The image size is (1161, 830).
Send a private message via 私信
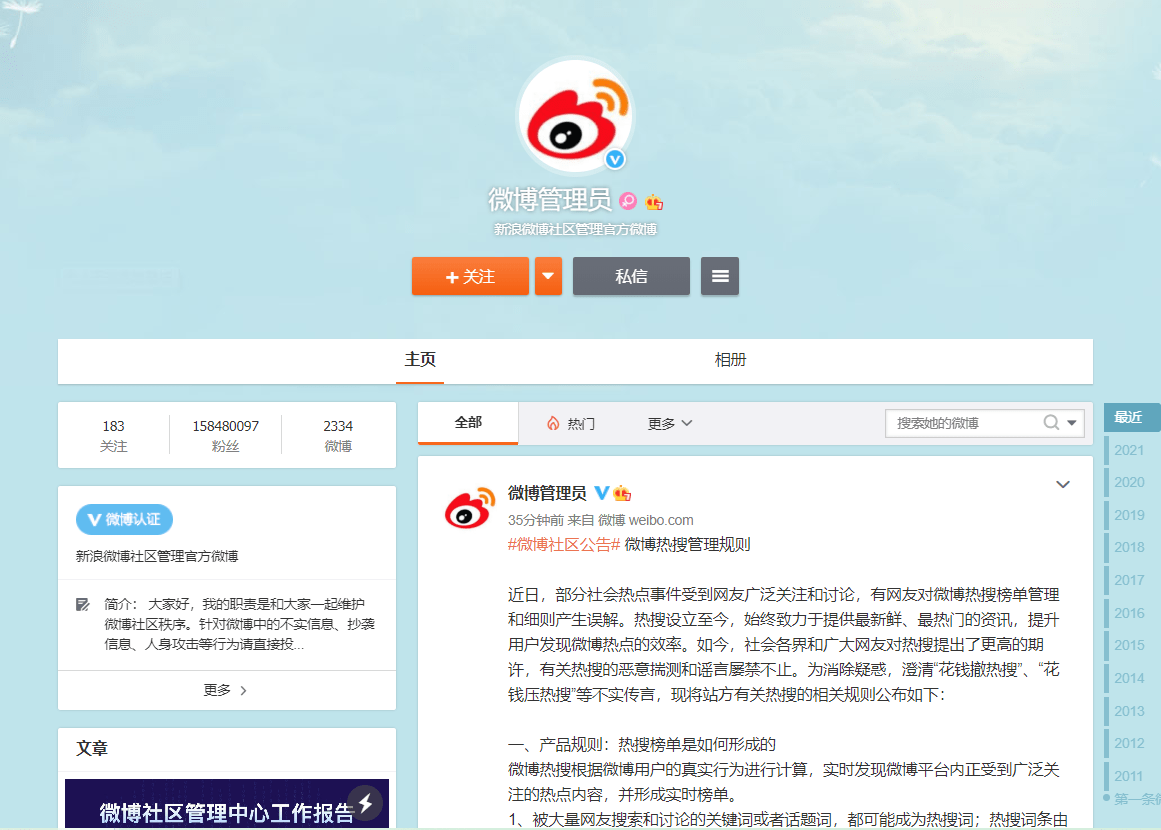[631, 276]
